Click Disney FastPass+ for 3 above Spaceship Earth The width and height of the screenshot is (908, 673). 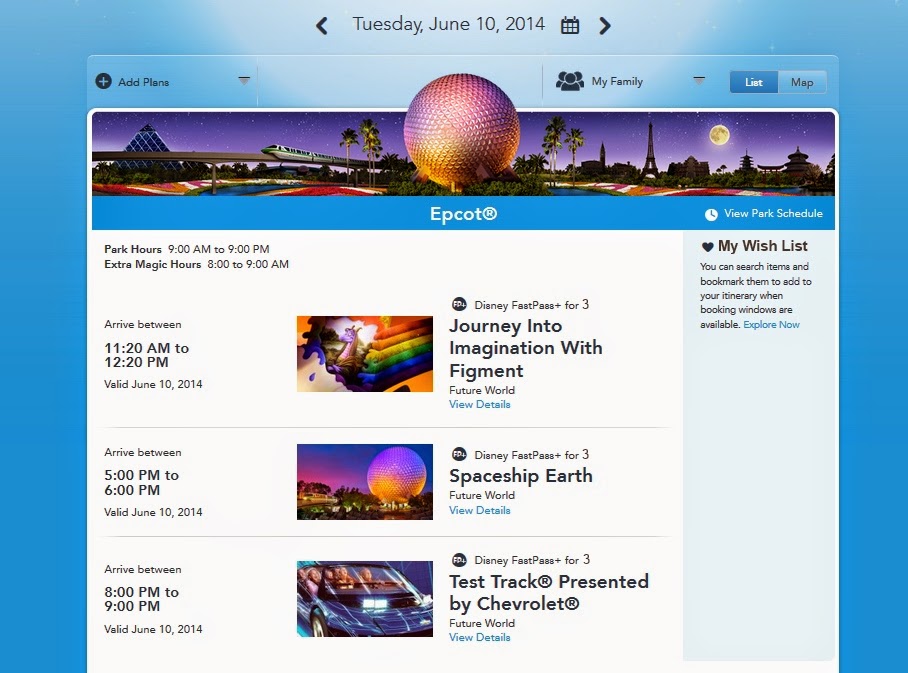click(532, 455)
